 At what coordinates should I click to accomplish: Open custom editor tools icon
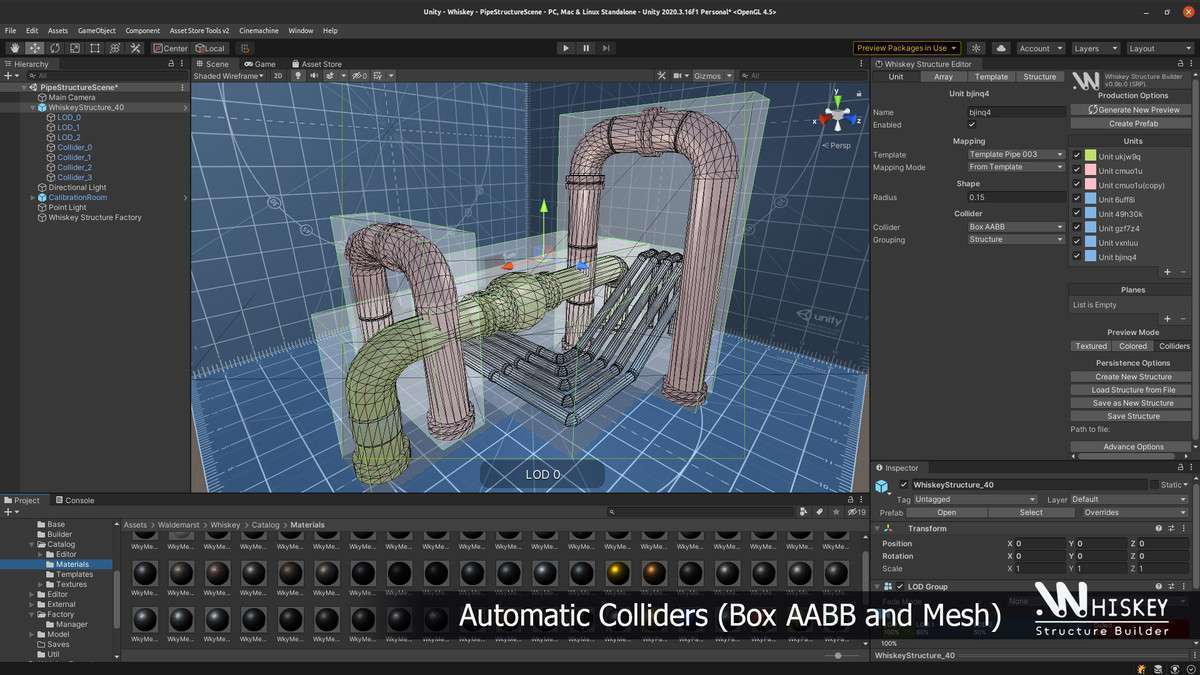(x=135, y=48)
